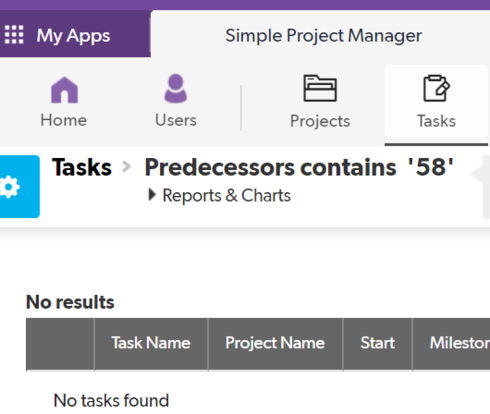The height and width of the screenshot is (414, 490).
Task: Go to the Home house icon
Action: 64,90
